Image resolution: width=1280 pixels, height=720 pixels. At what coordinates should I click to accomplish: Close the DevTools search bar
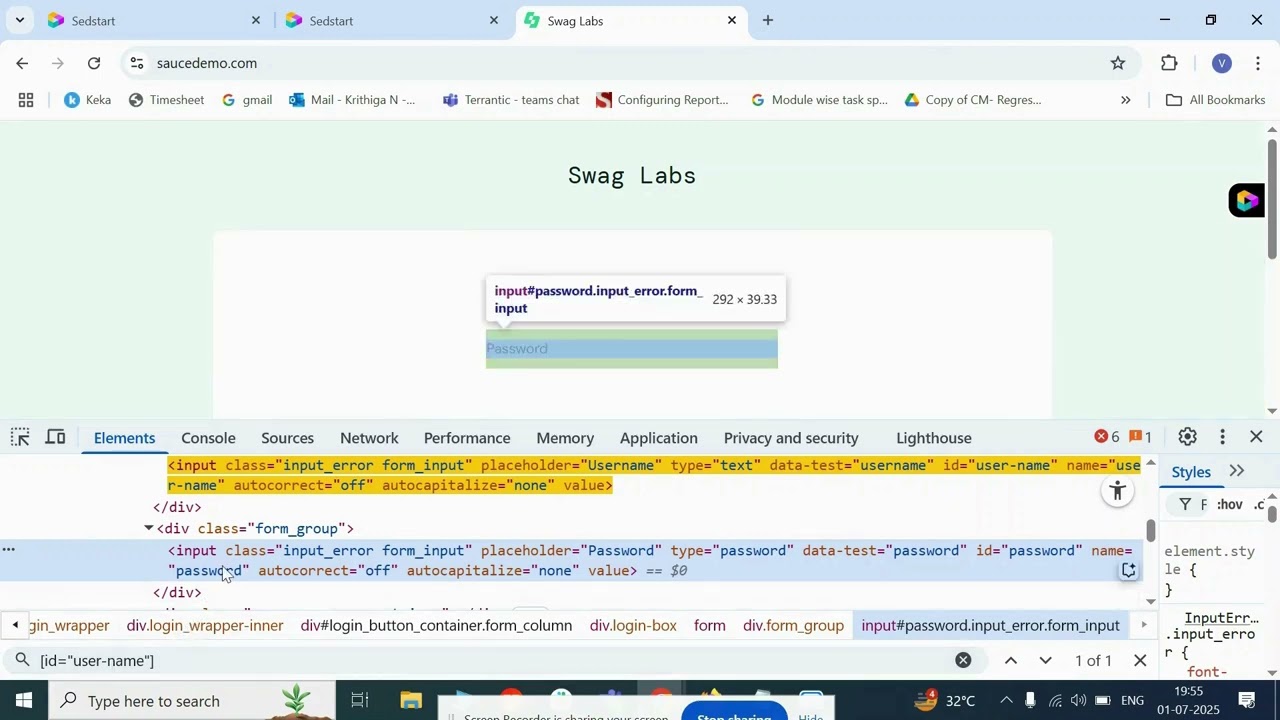coord(1140,661)
